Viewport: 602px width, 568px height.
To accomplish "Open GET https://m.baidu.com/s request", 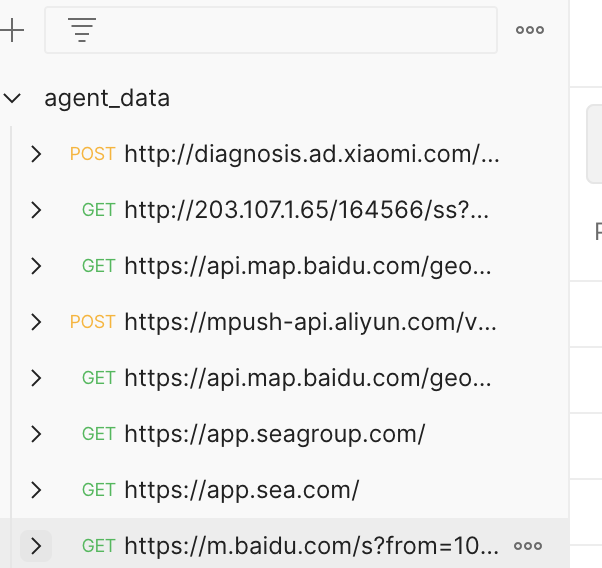I will click(x=310, y=546).
